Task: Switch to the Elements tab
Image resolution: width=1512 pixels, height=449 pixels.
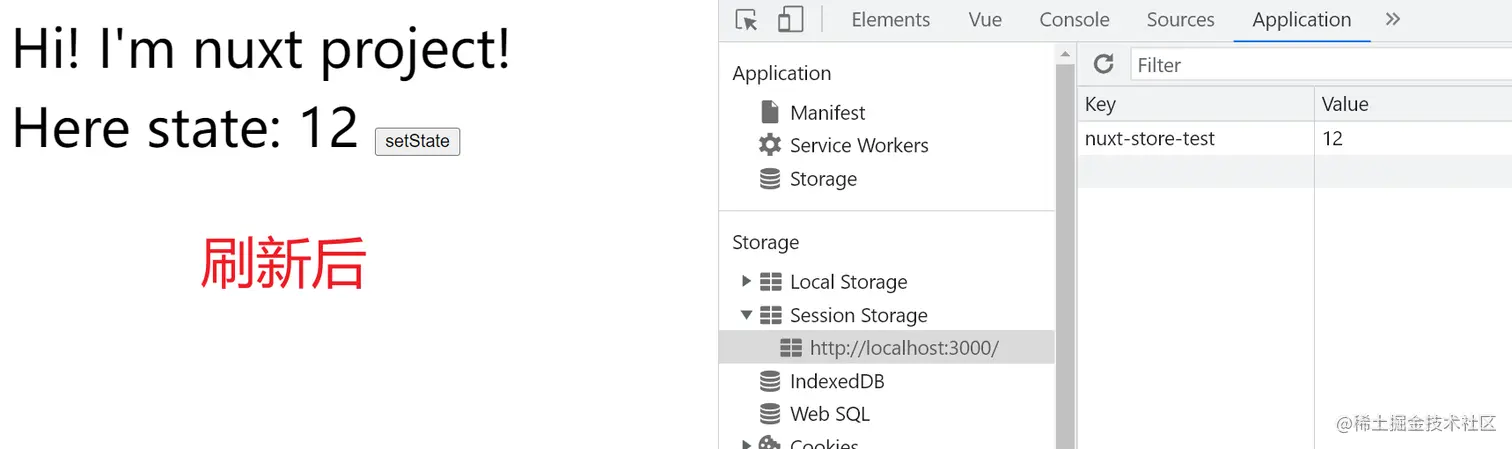Action: click(x=890, y=20)
